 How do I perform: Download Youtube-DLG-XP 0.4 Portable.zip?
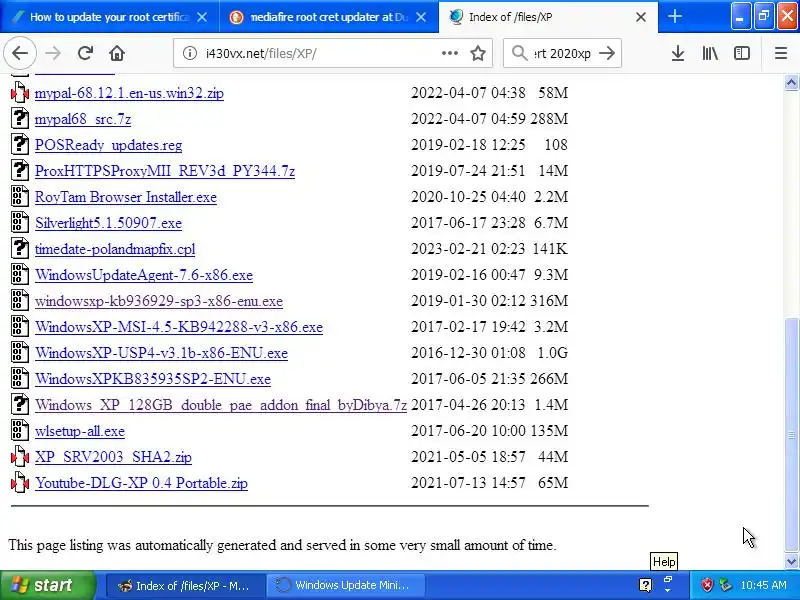(x=141, y=483)
